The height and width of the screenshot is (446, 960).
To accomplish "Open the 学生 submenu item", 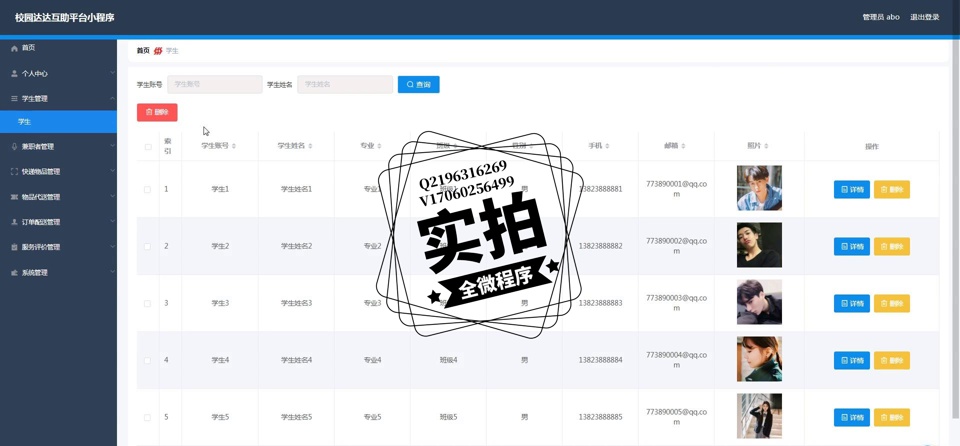I will (x=25, y=122).
